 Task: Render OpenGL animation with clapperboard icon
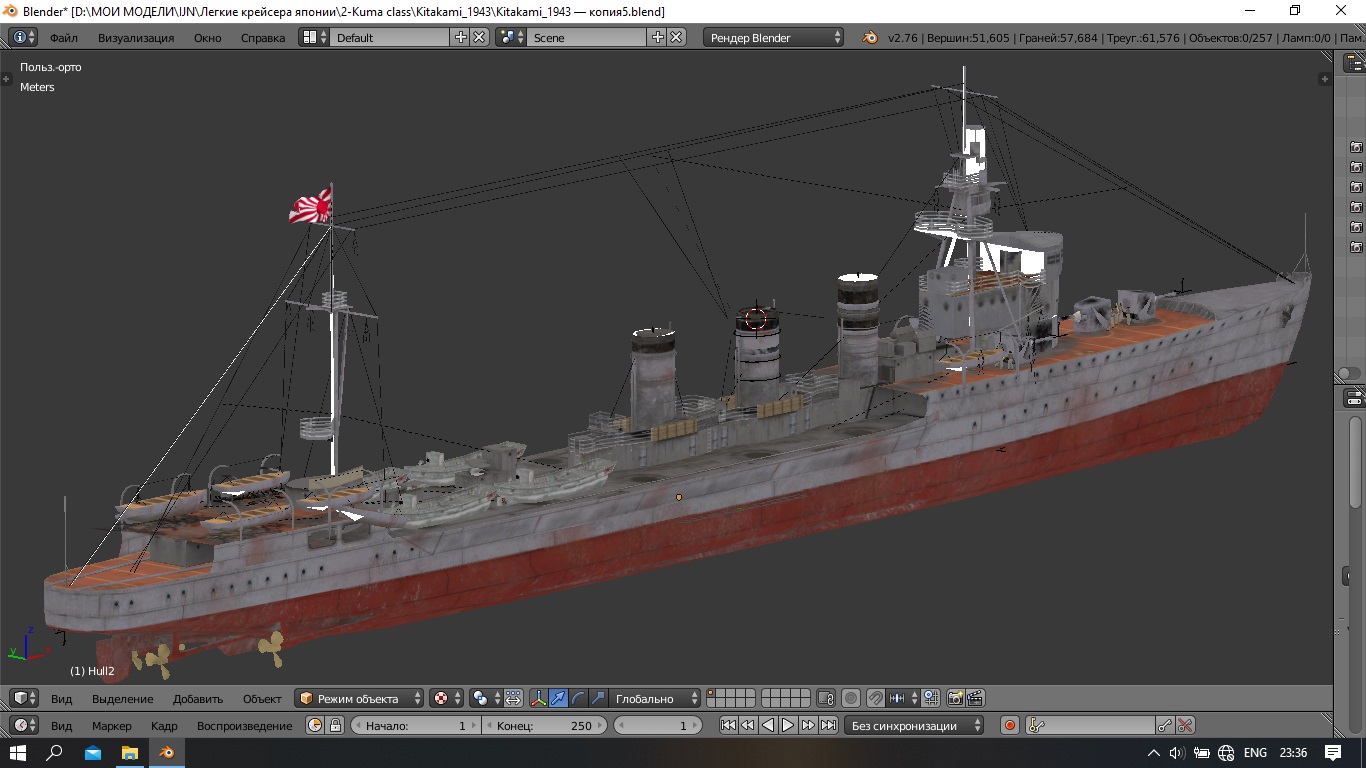pos(975,698)
